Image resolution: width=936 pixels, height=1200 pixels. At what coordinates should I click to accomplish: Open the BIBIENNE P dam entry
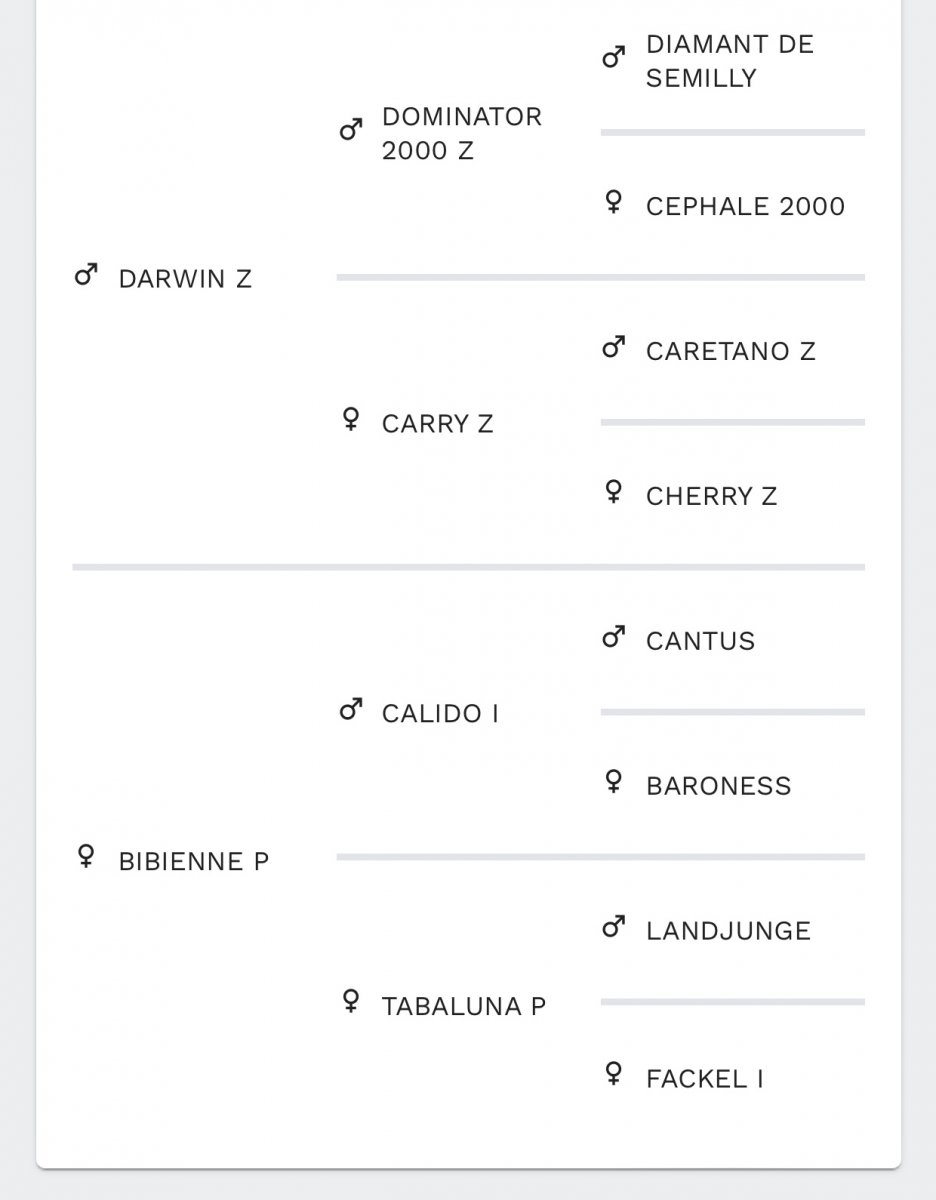(x=194, y=861)
